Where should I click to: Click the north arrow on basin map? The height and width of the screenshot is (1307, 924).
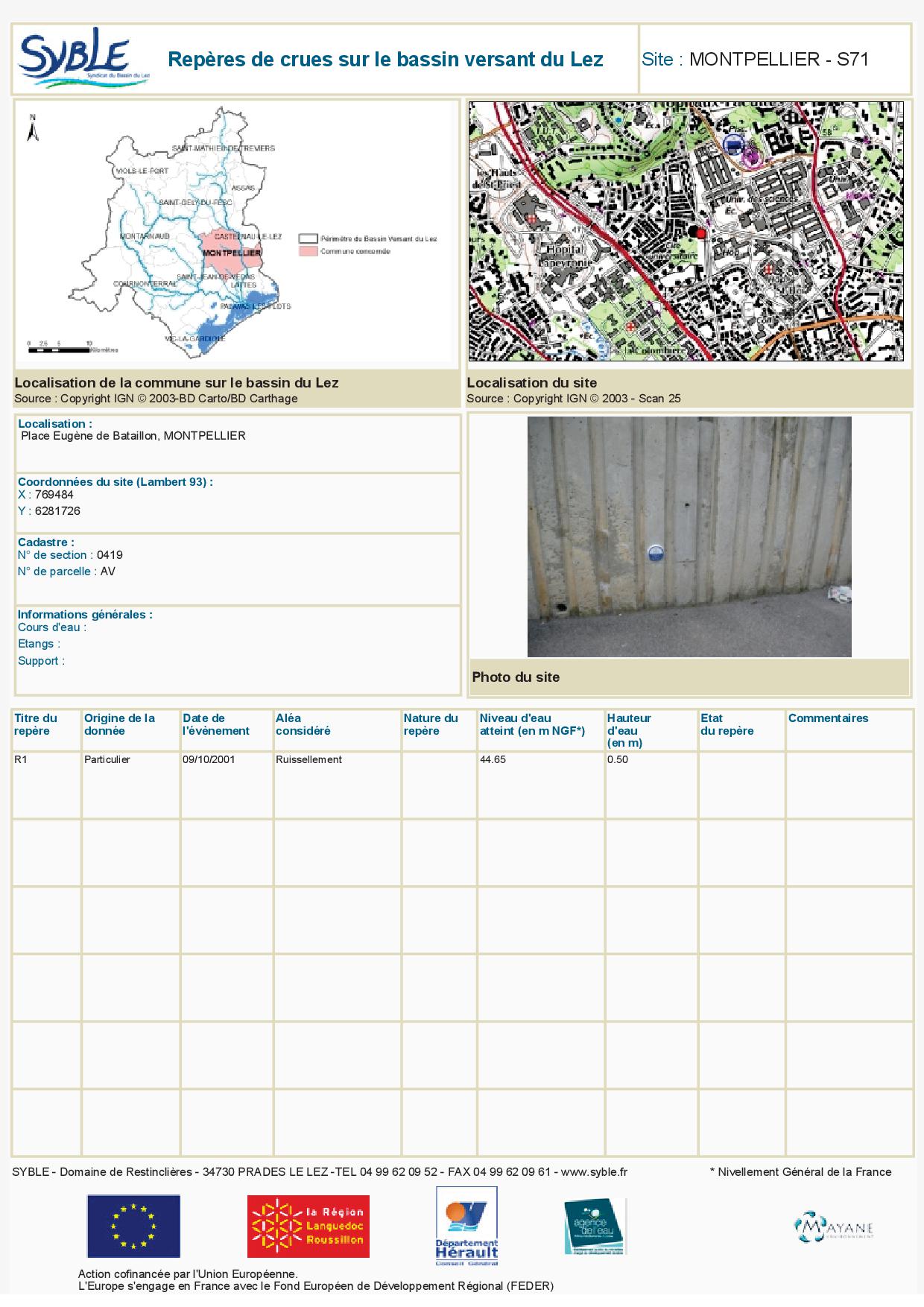tap(32, 127)
